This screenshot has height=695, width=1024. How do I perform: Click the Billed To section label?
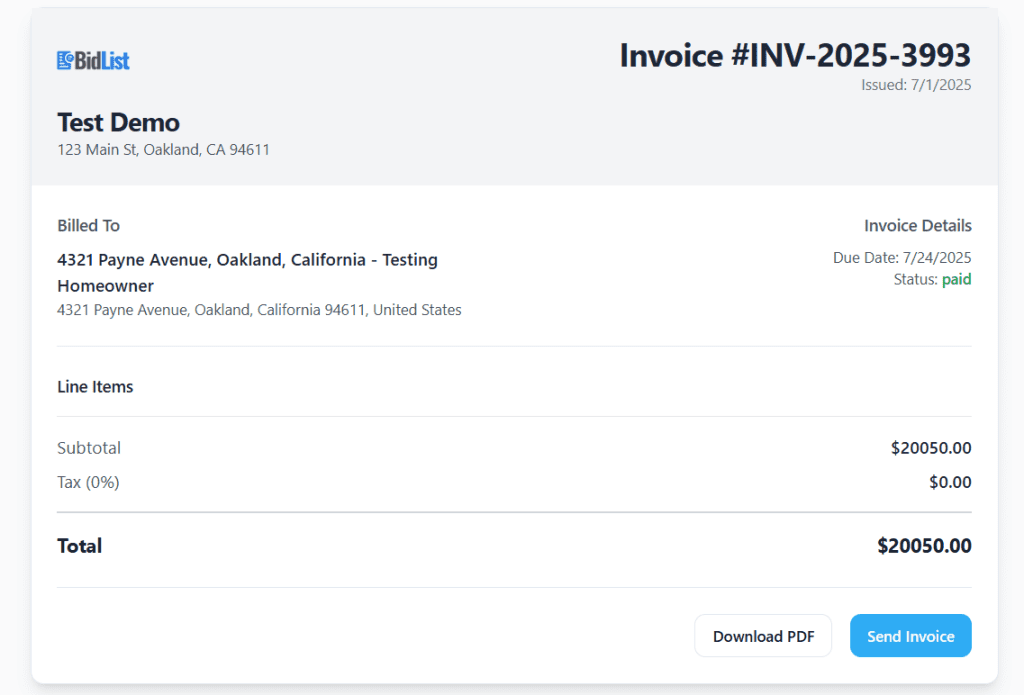[x=88, y=225]
